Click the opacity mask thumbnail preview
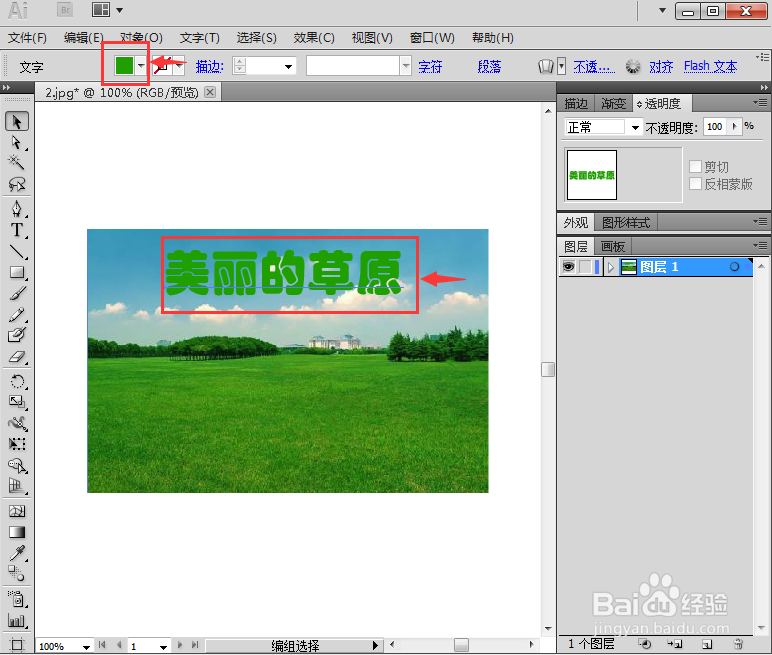This screenshot has height=655, width=772. click(592, 175)
